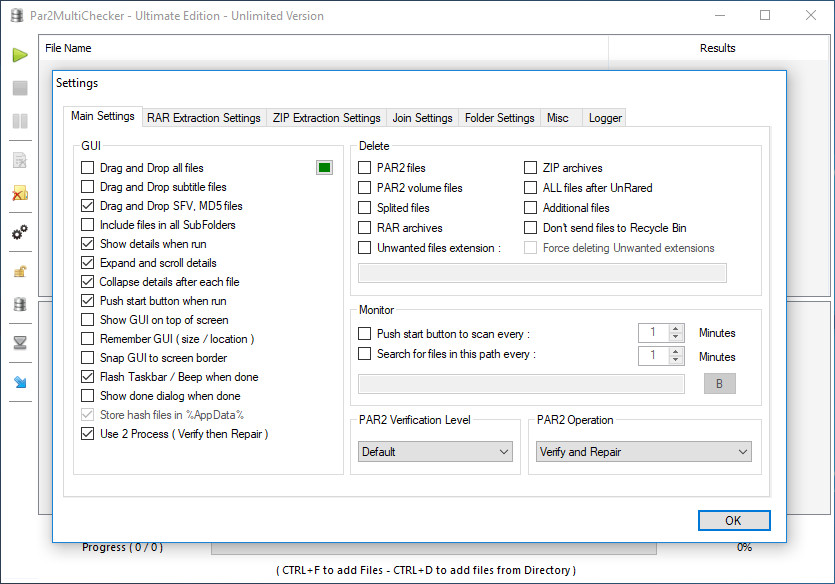Switch to Main Settings tab
This screenshot has width=835, height=584.
103,116
